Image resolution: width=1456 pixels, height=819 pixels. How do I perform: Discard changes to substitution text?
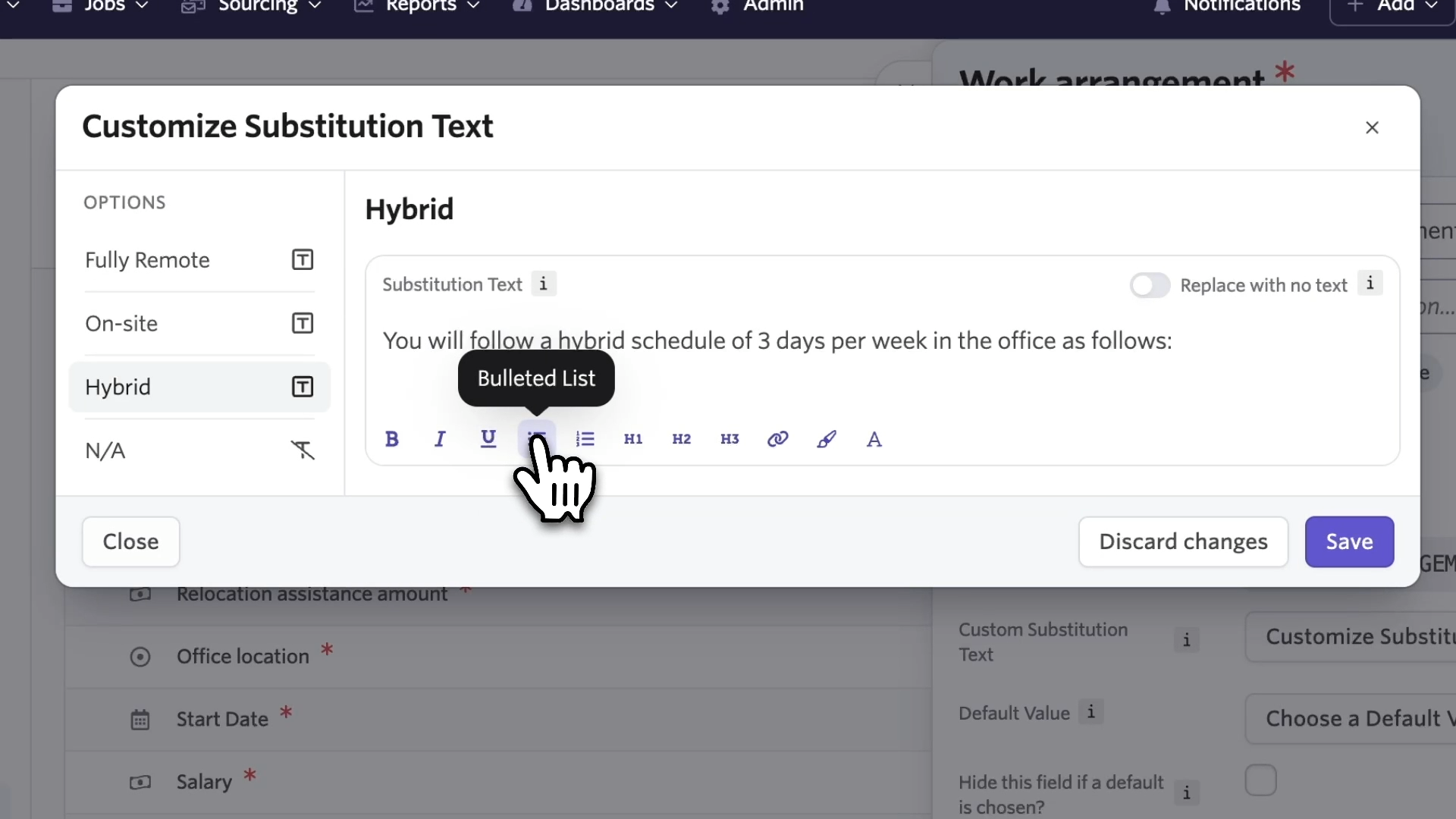(1183, 541)
